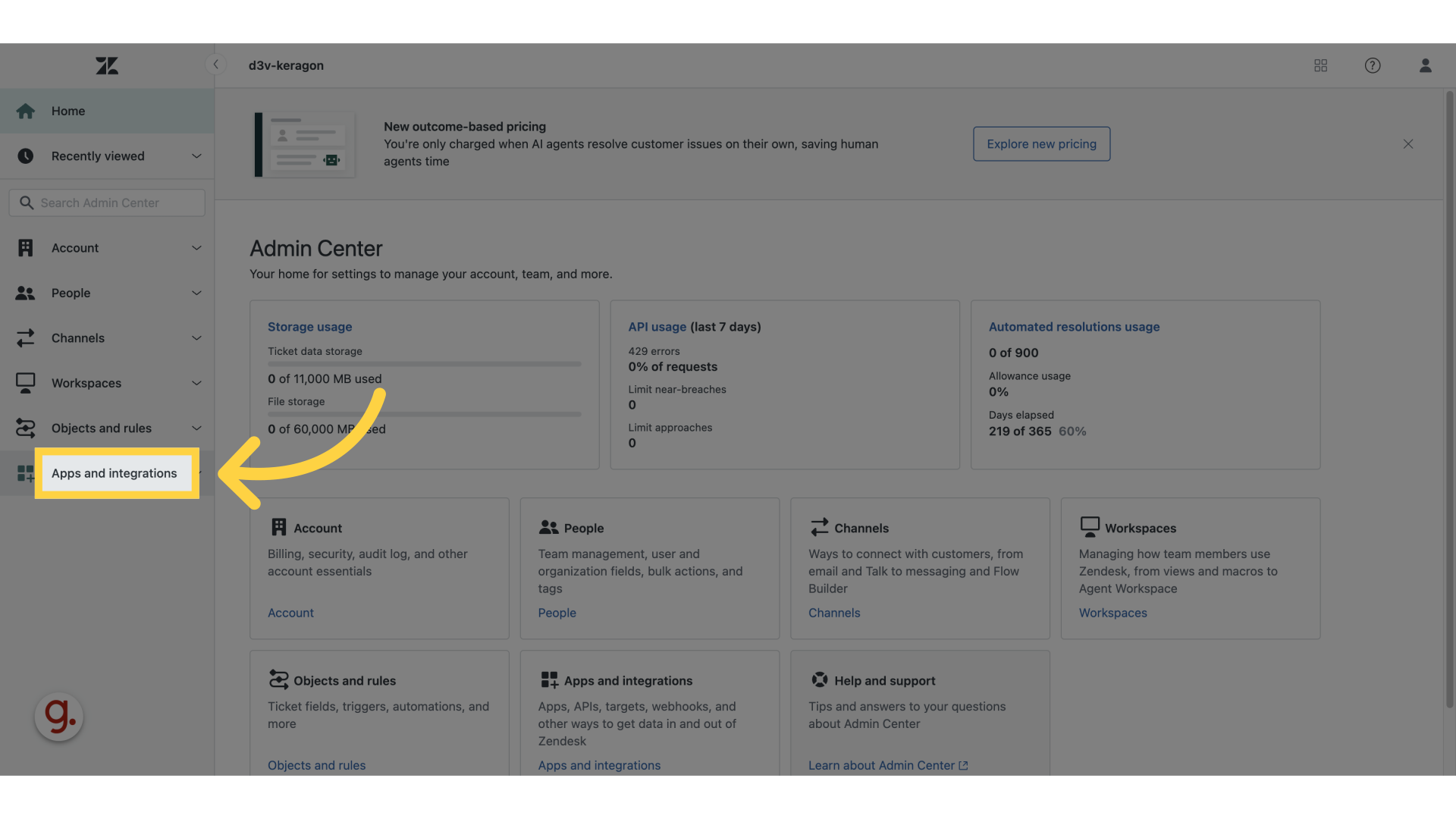The width and height of the screenshot is (1456, 819).
Task: Expand the Channels sidebar chevron
Action: click(196, 338)
